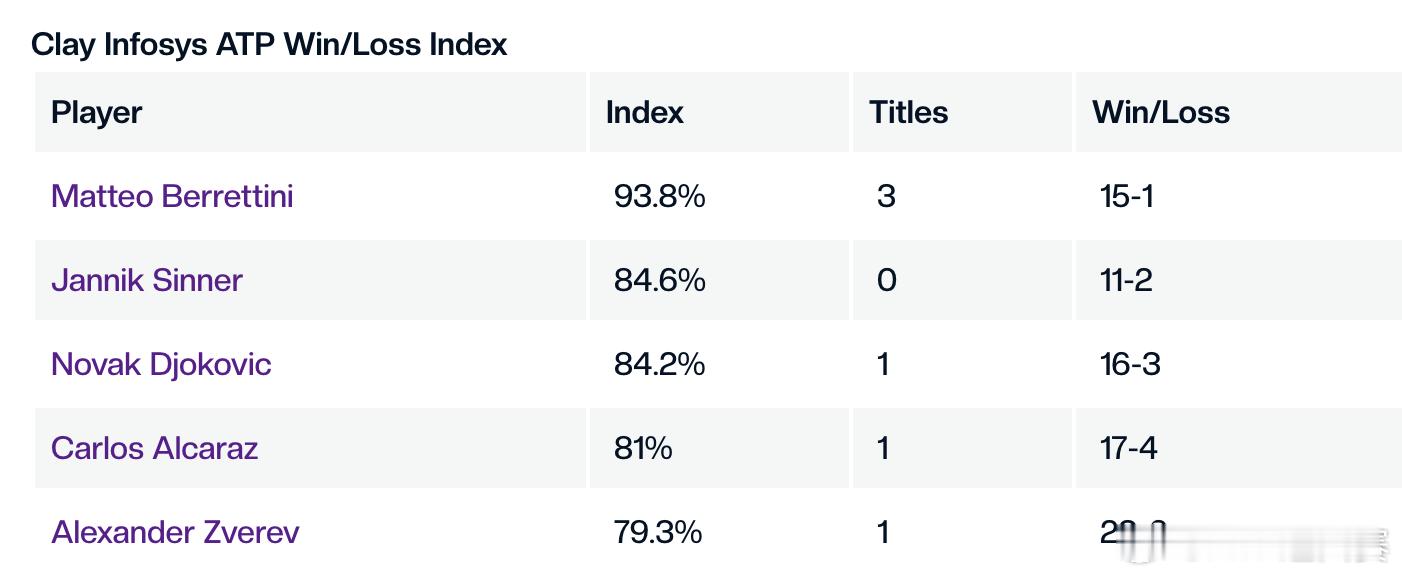Image resolution: width=1402 pixels, height=578 pixels.
Task: Open Jannik Sinner player link
Action: point(147,280)
